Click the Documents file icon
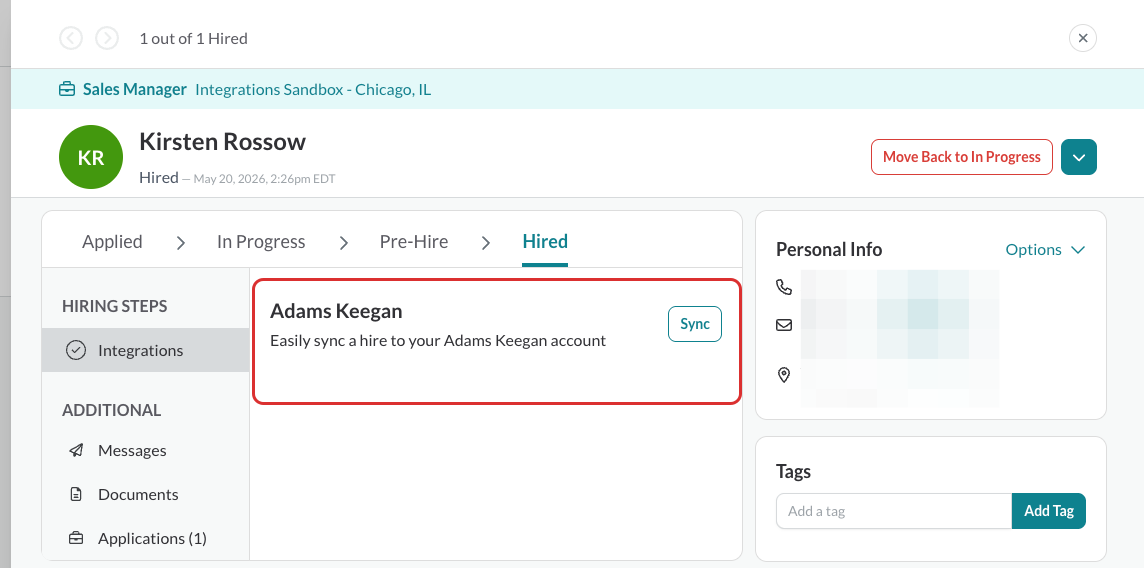Viewport: 1144px width, 568px height. (x=76, y=494)
